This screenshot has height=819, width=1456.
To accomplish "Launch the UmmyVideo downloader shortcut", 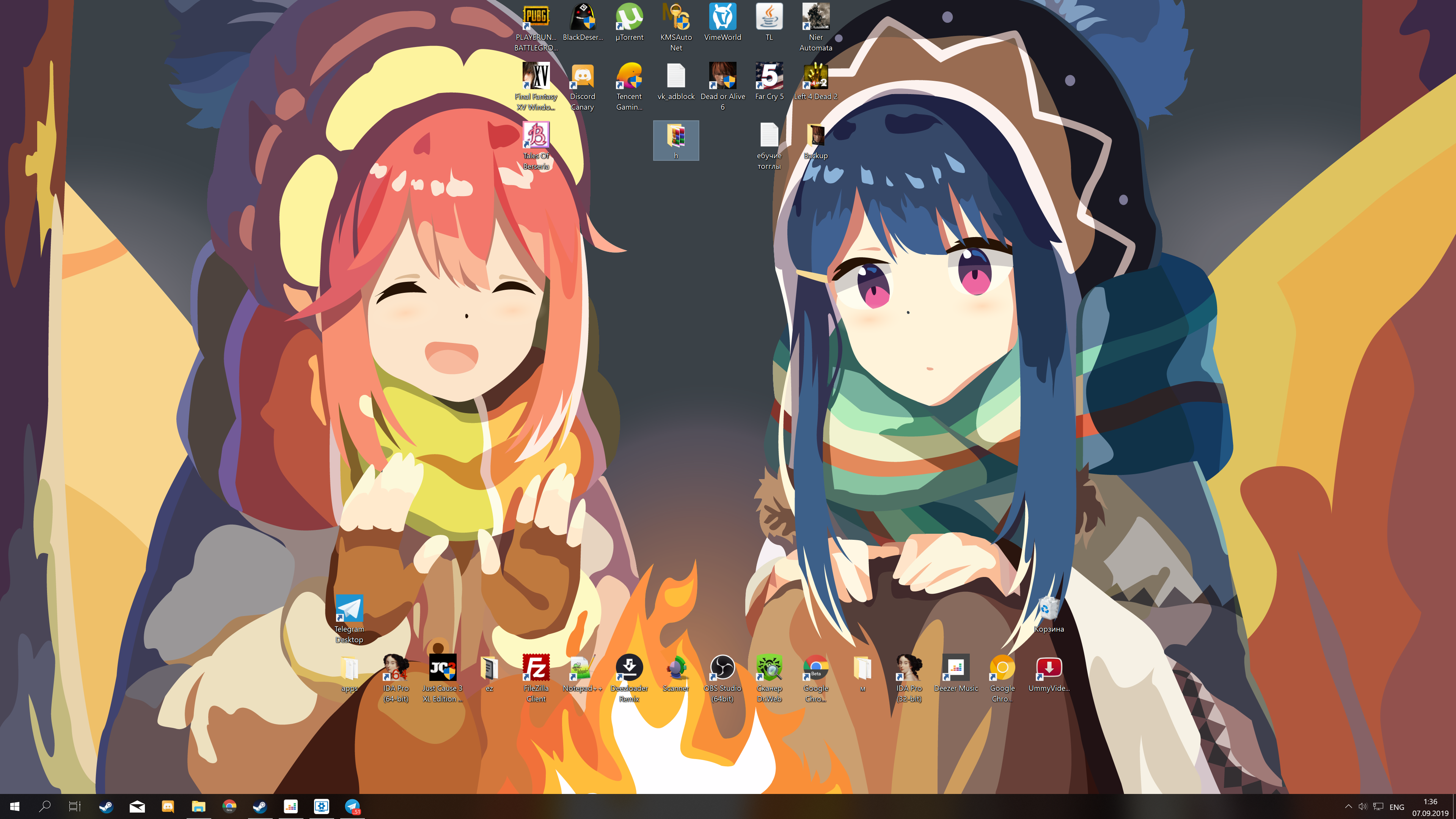I will (1049, 673).
